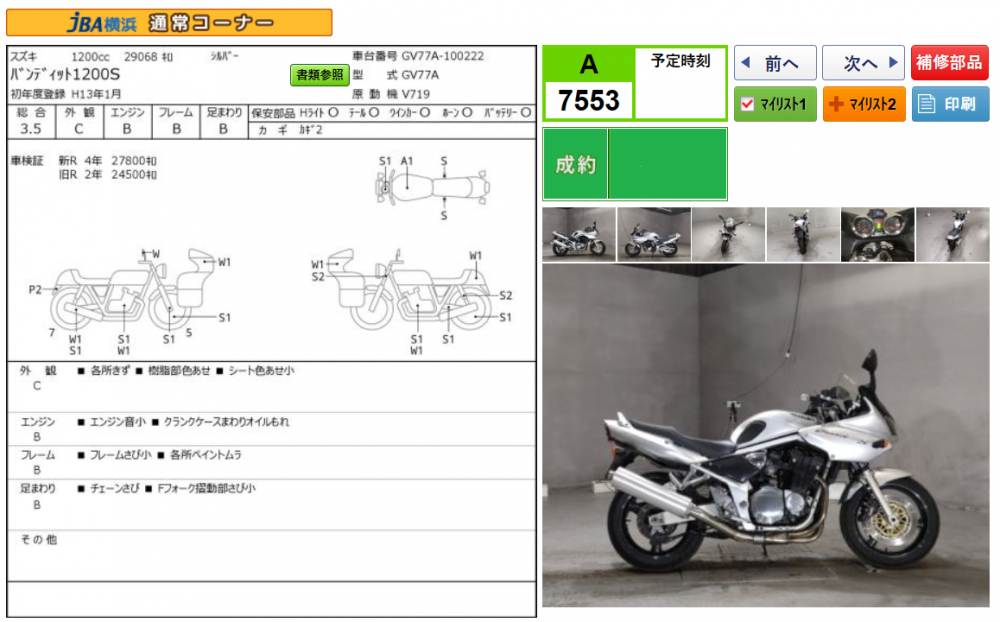This screenshot has width=1000, height=622.
Task: Toggle マイリスト1 checkbox button
Action: (775, 104)
